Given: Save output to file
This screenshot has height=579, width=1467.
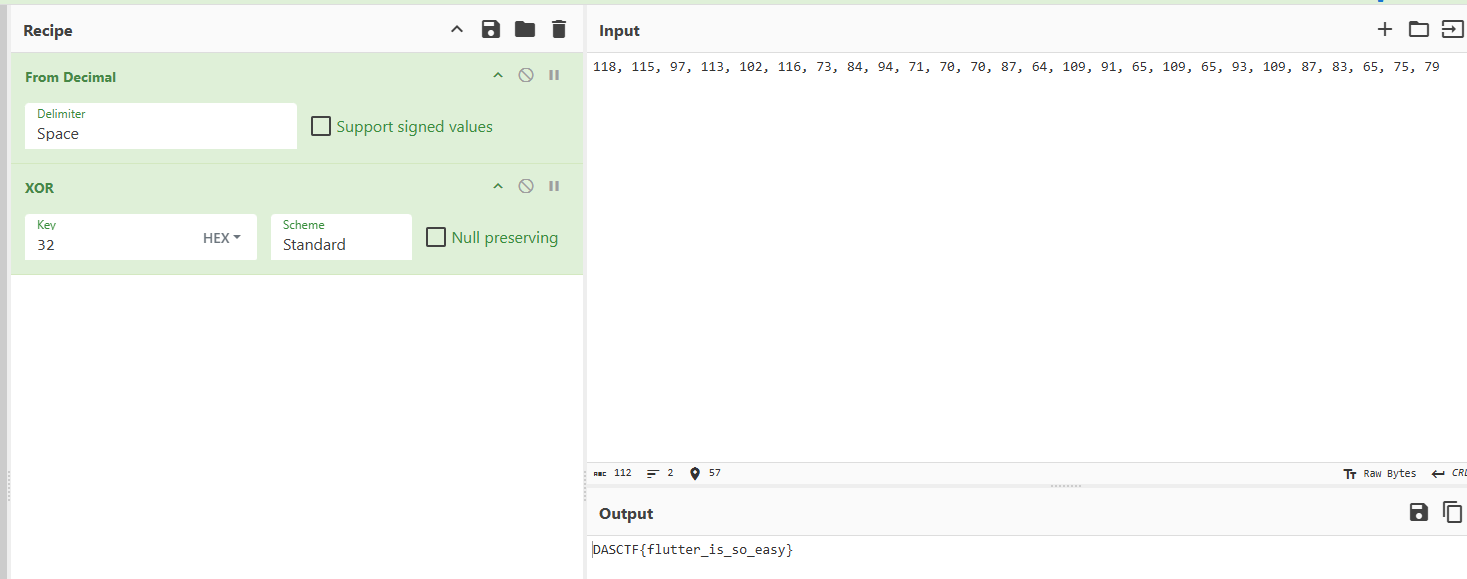Looking at the screenshot, I should (1418, 513).
